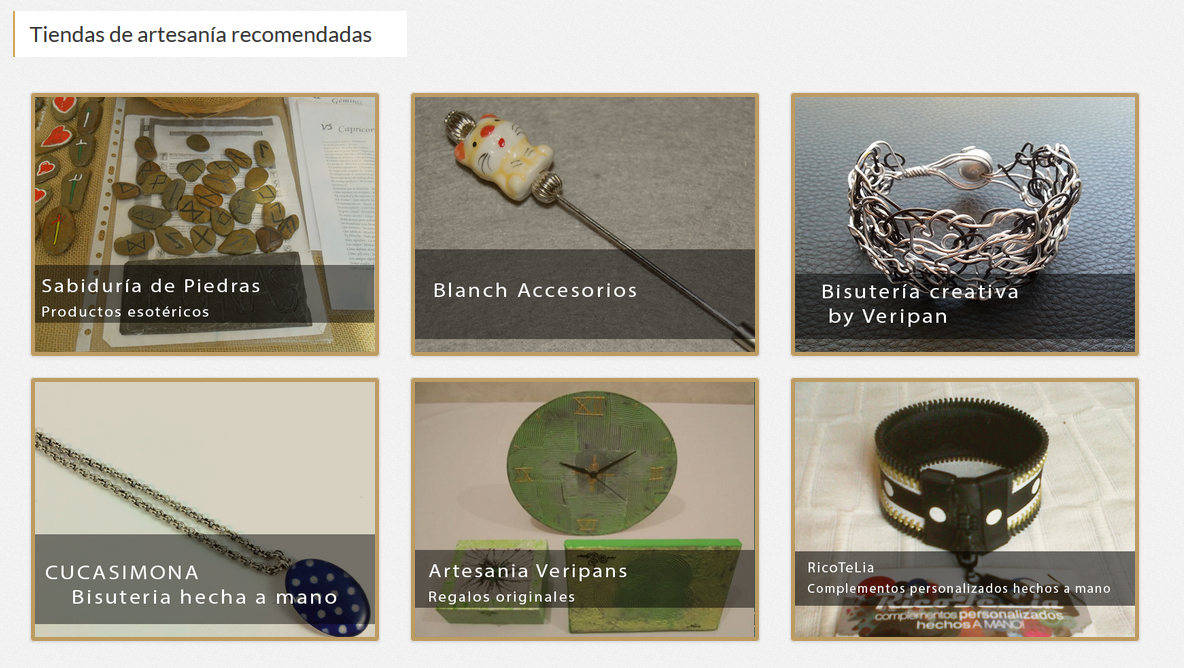This screenshot has height=668, width=1184.
Task: Click the green decorated boxes below clock
Action: coord(587,585)
